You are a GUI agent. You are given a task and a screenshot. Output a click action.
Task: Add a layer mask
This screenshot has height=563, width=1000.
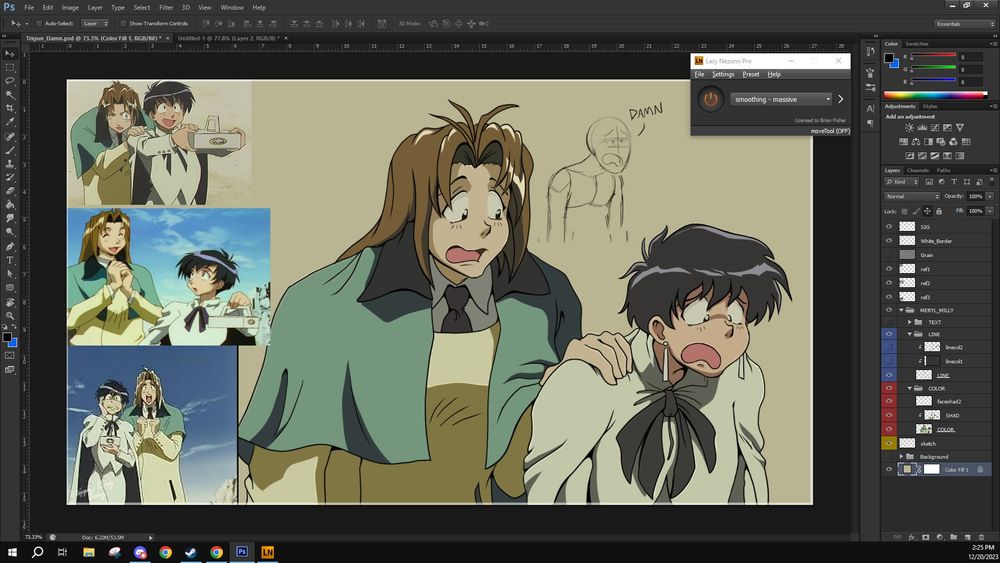(x=926, y=537)
